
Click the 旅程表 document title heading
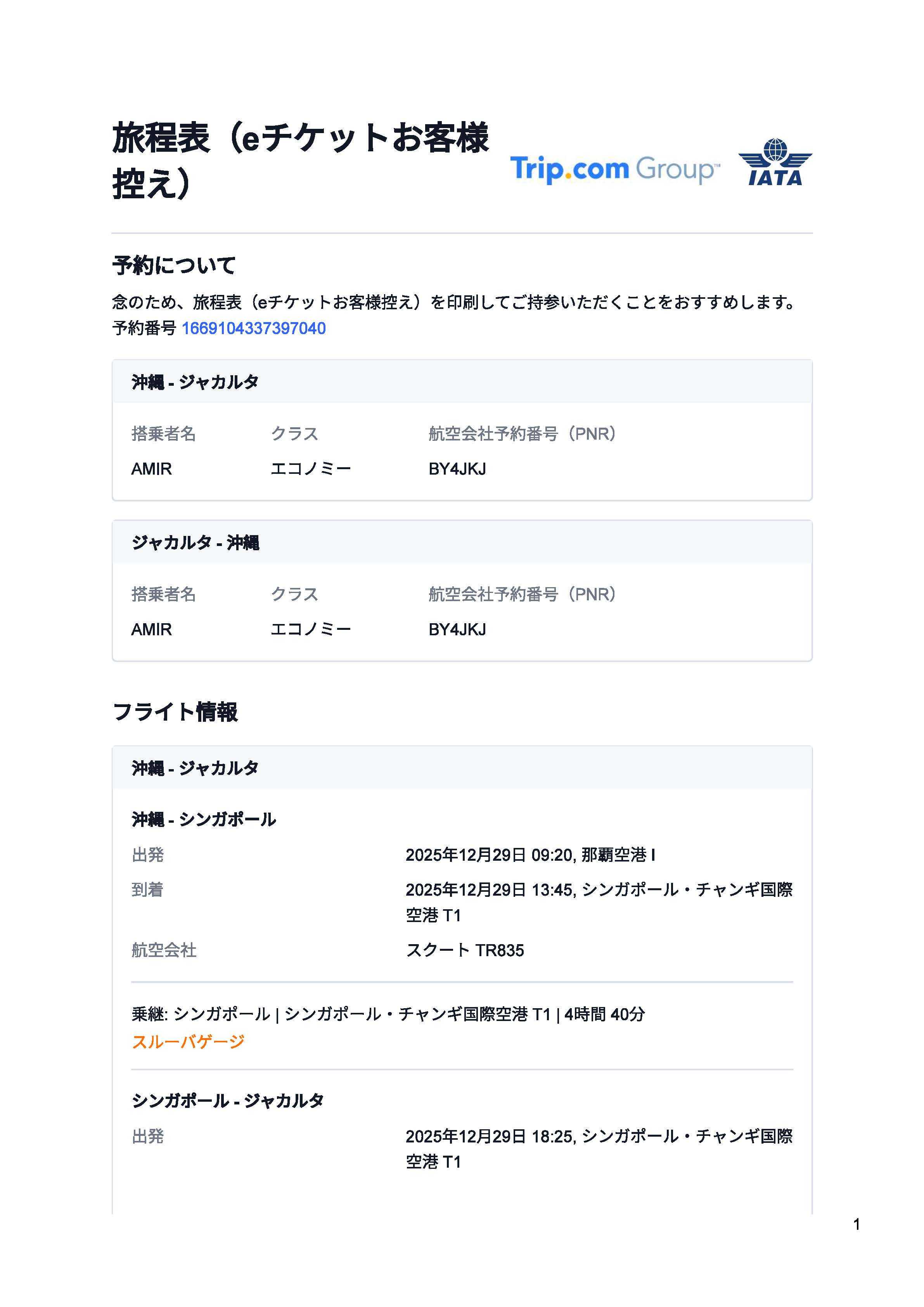click(300, 160)
